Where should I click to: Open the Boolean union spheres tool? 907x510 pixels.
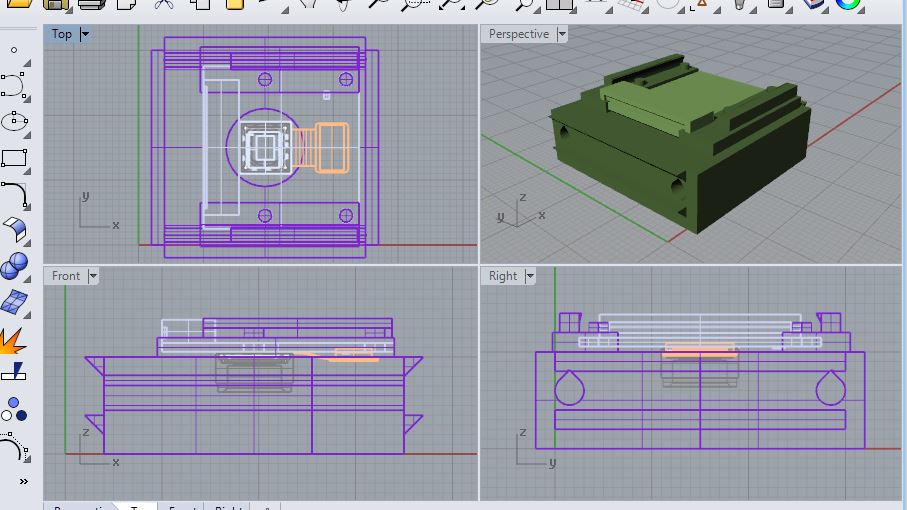coord(14,266)
